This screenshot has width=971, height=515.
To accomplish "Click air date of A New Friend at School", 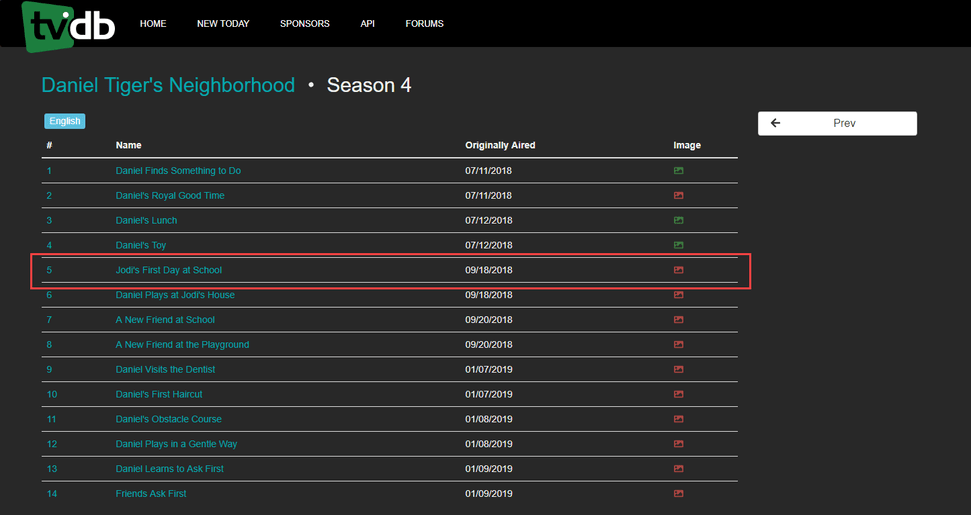I will [x=489, y=319].
